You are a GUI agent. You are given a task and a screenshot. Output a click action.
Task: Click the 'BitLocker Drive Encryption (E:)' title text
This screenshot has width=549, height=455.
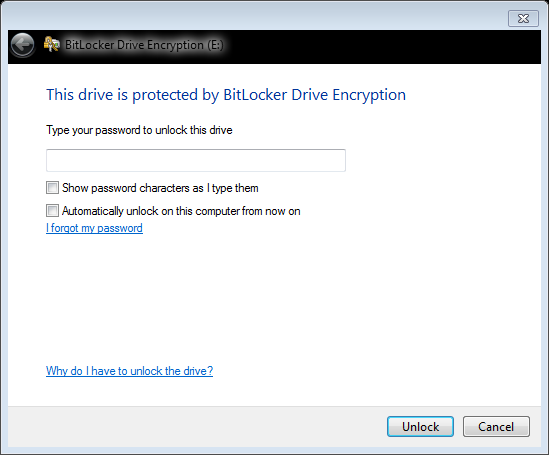click(x=144, y=45)
